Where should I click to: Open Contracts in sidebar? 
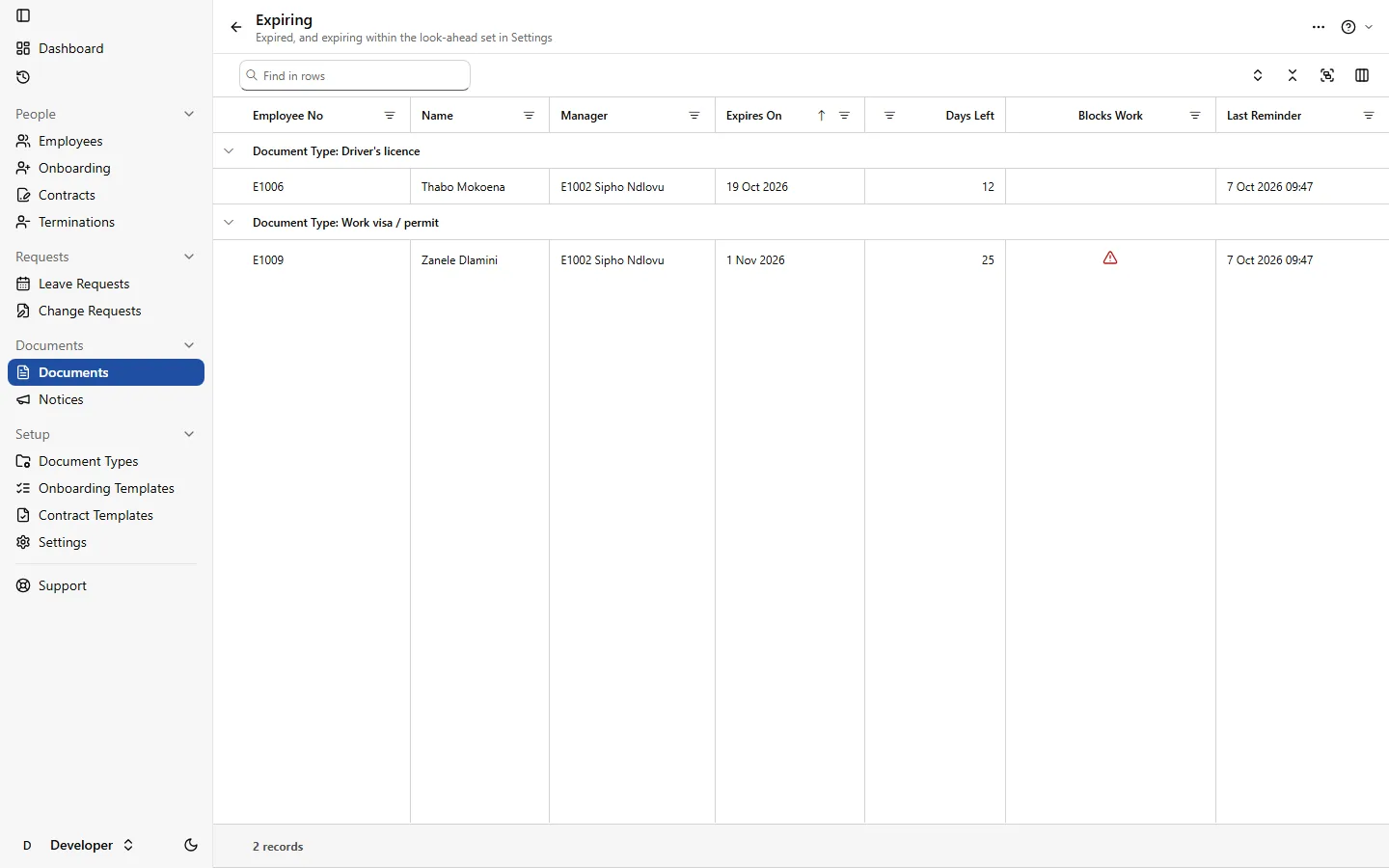tap(106, 195)
